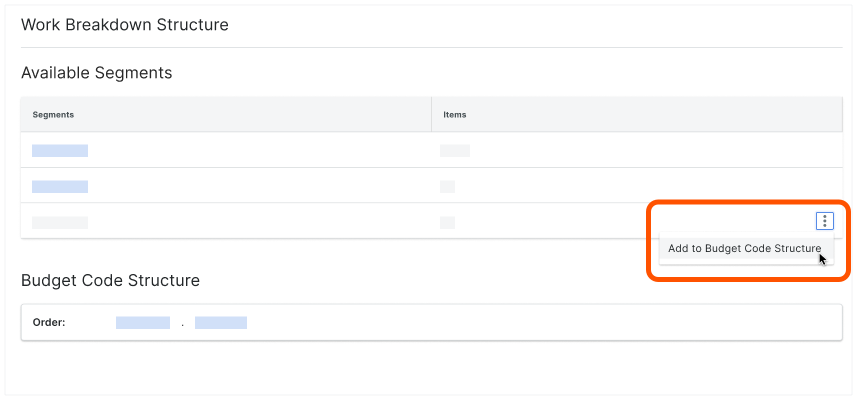Viewport: 857px width, 400px height.
Task: Click the dot separator between order segments
Action: click(182, 324)
